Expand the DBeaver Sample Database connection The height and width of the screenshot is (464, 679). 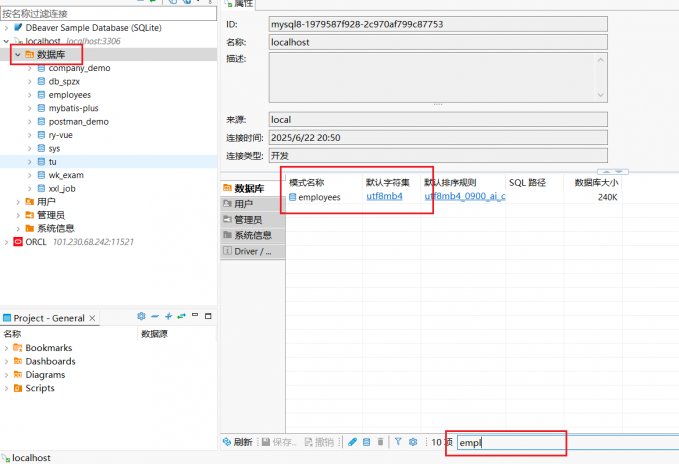(6, 27)
